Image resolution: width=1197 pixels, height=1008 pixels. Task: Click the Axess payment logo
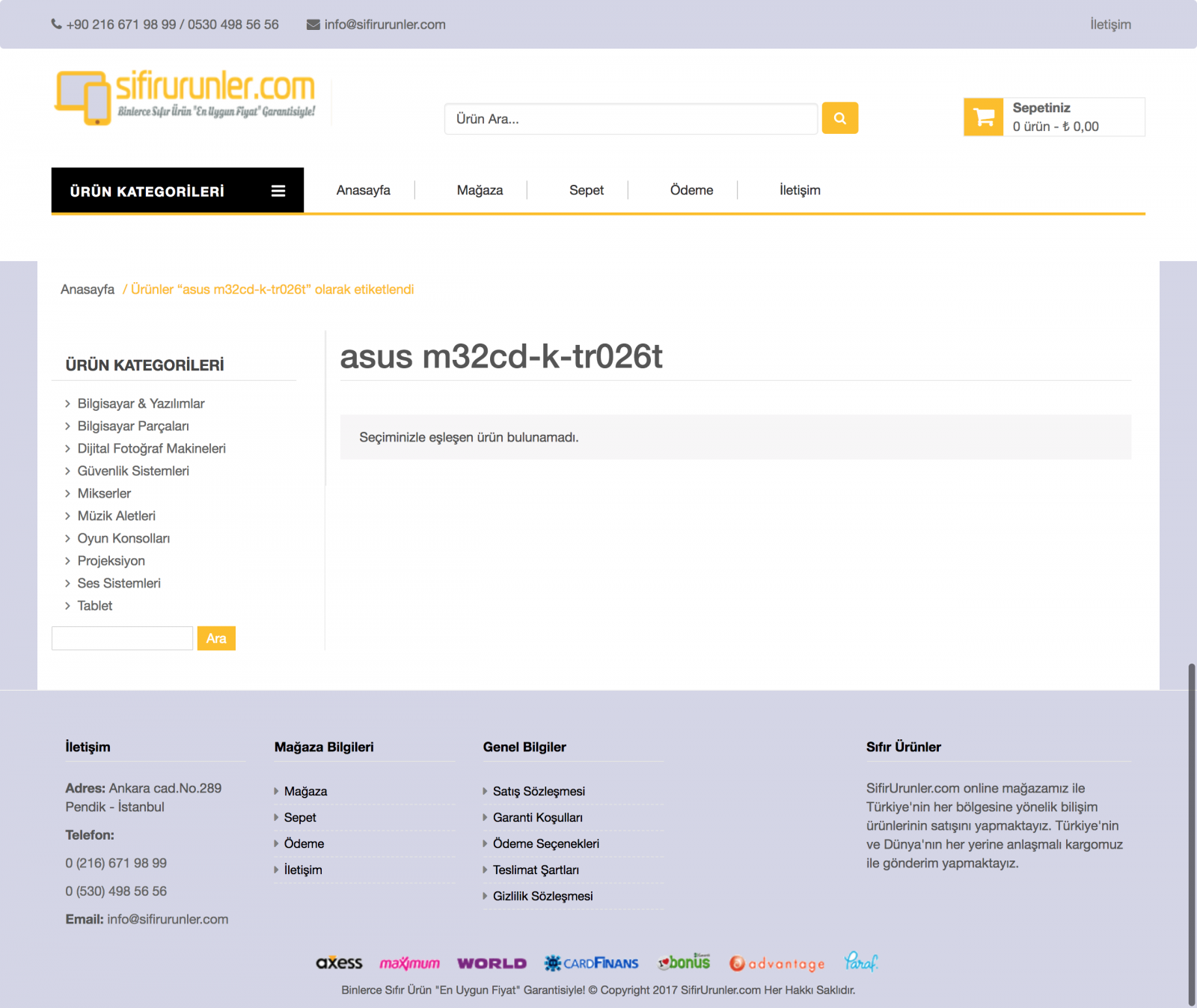click(x=339, y=963)
